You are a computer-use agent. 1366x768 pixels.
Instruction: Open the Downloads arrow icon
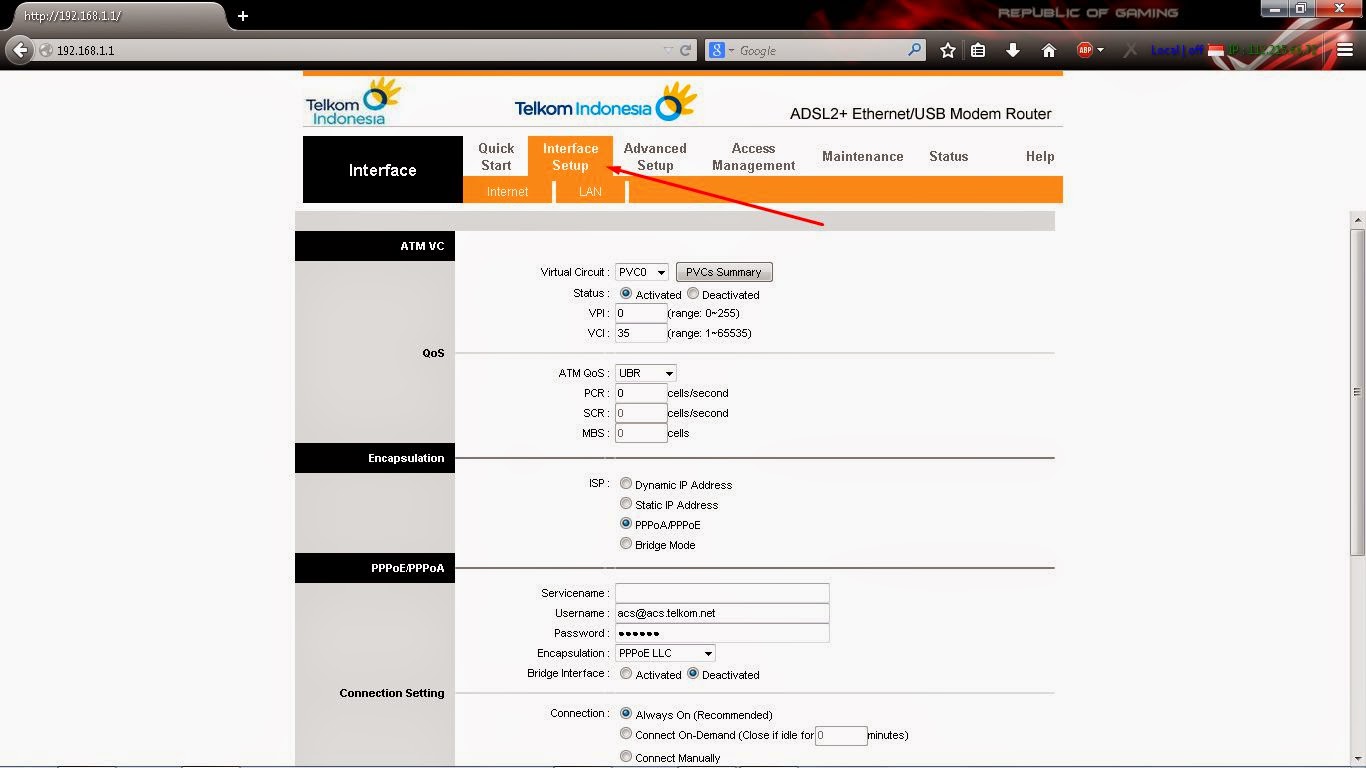1013,50
